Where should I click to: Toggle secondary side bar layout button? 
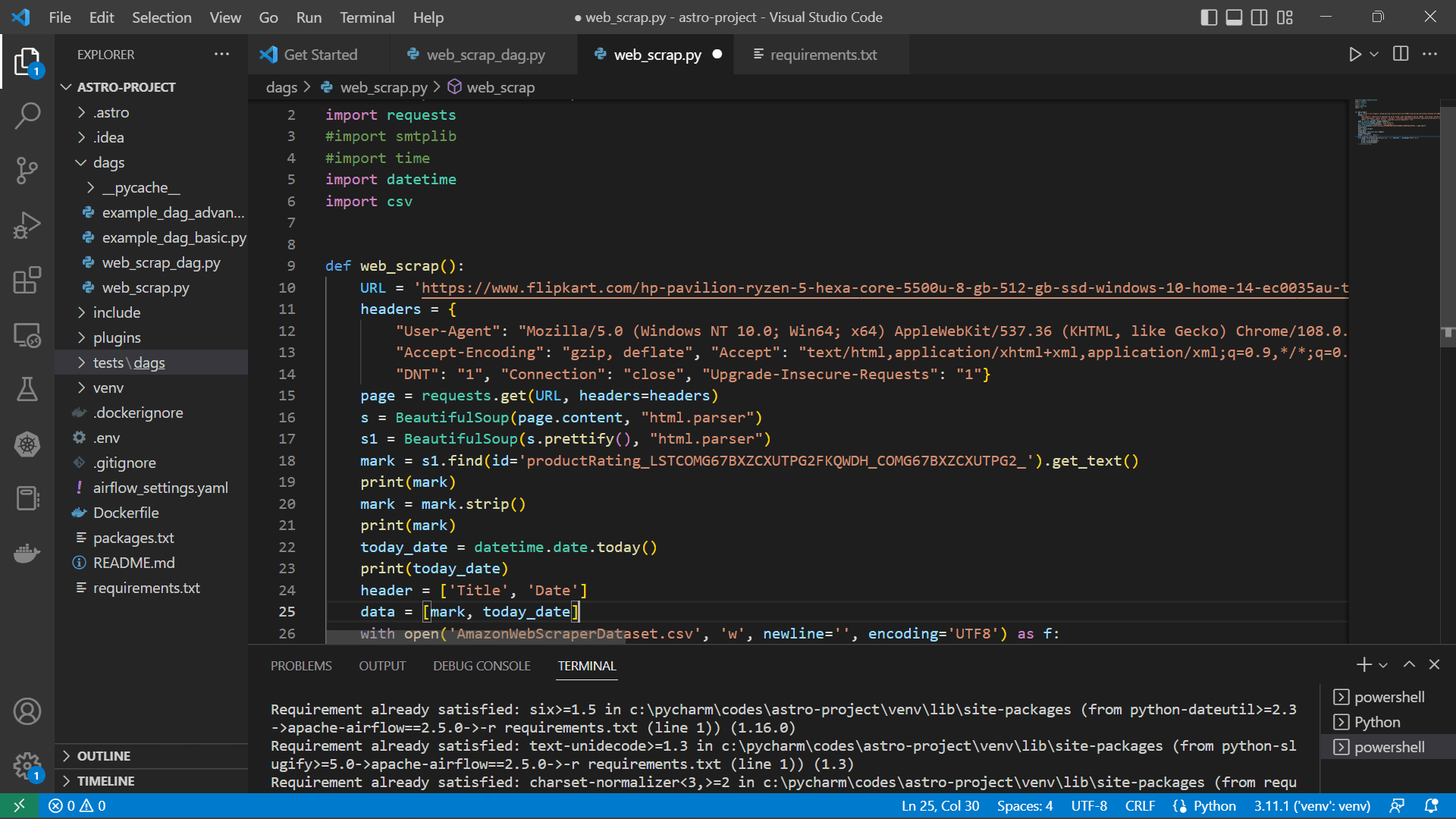1259,17
